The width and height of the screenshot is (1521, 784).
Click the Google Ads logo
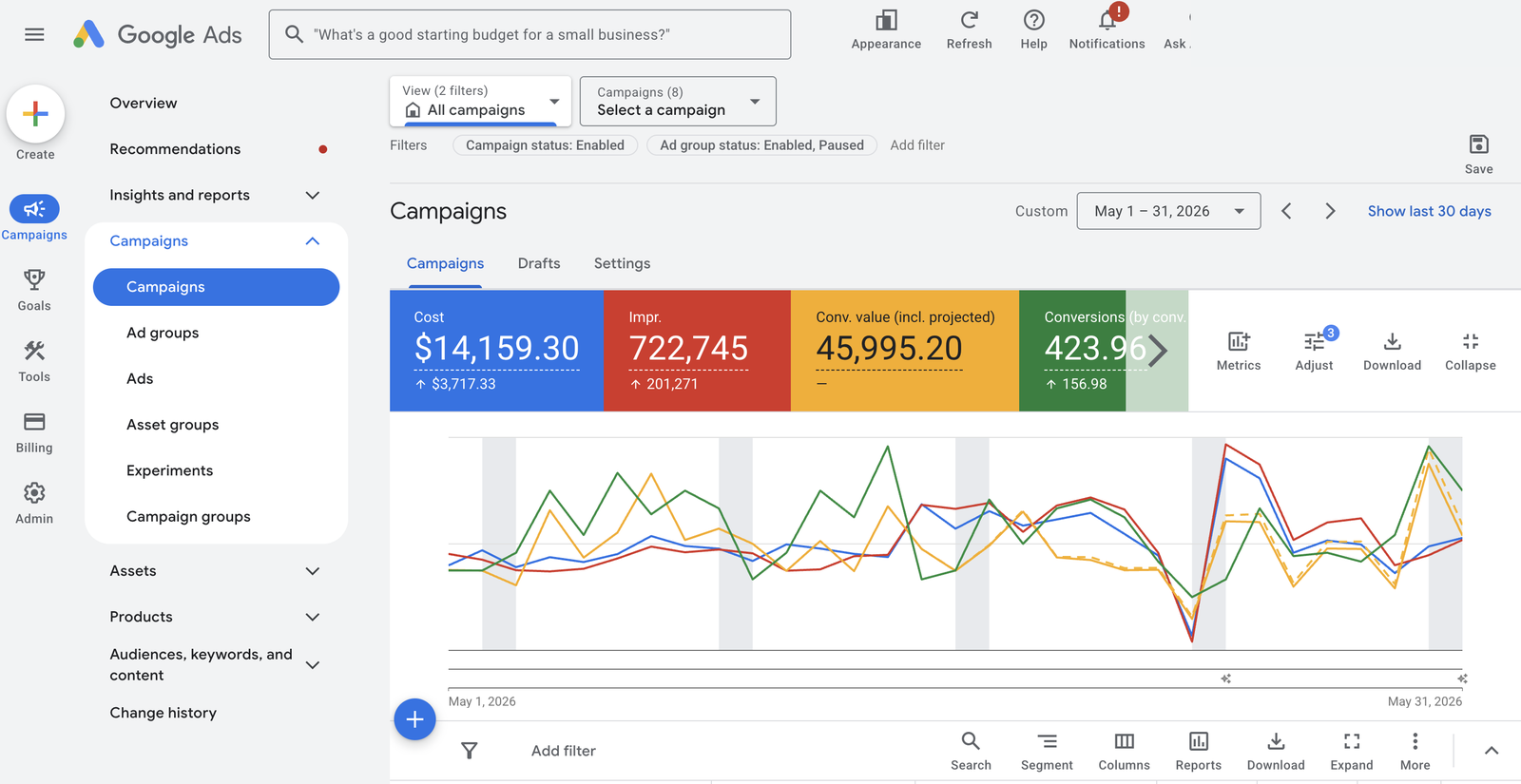coord(158,35)
